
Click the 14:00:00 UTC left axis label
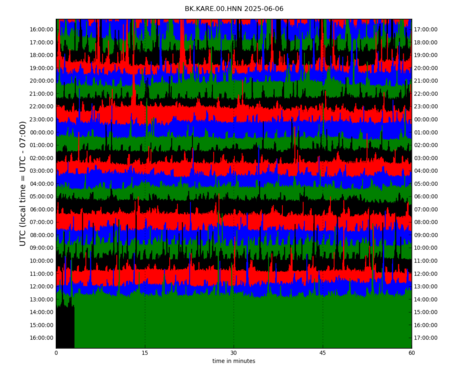click(41, 312)
